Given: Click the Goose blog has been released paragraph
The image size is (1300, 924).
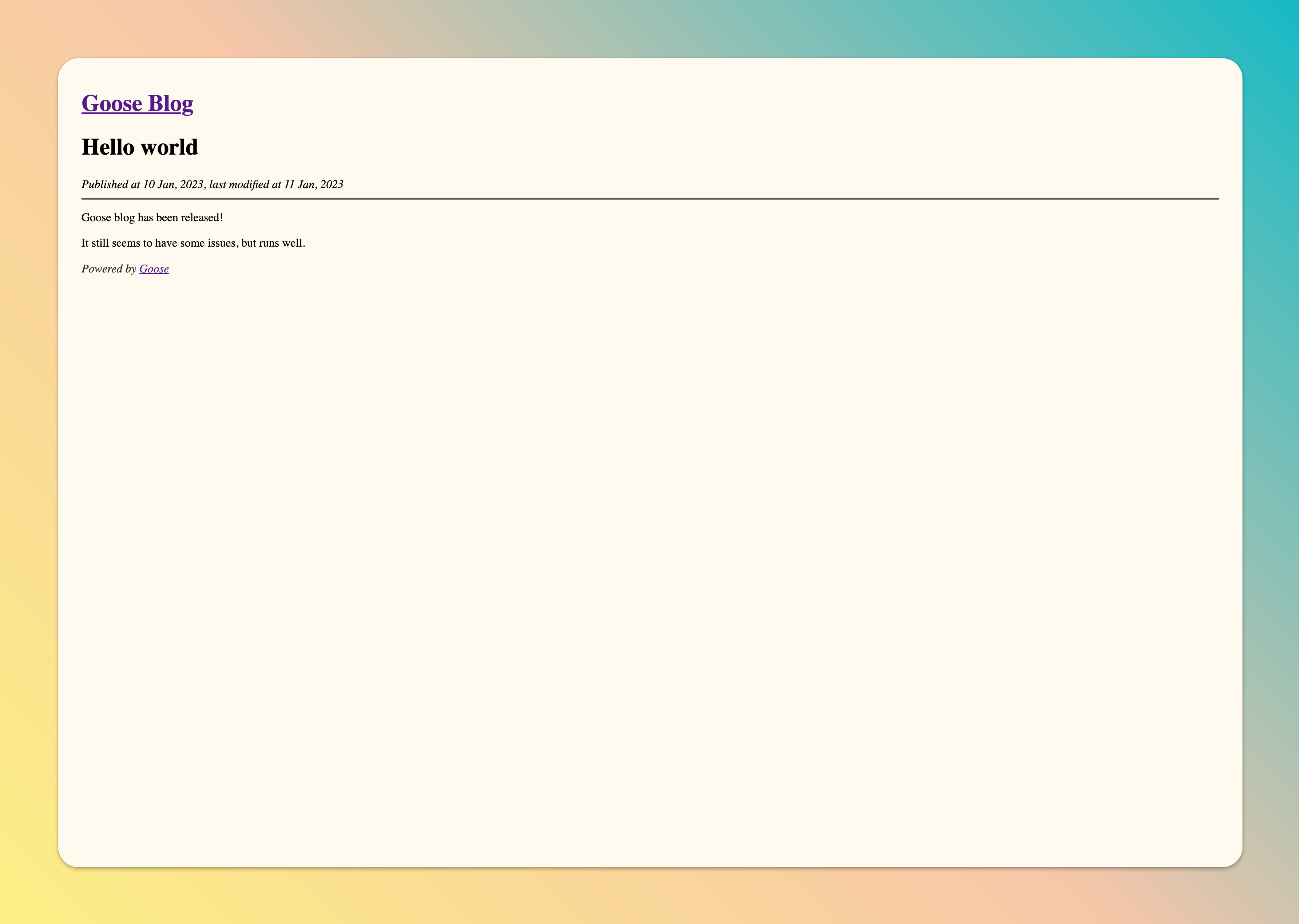Looking at the screenshot, I should pos(152,218).
